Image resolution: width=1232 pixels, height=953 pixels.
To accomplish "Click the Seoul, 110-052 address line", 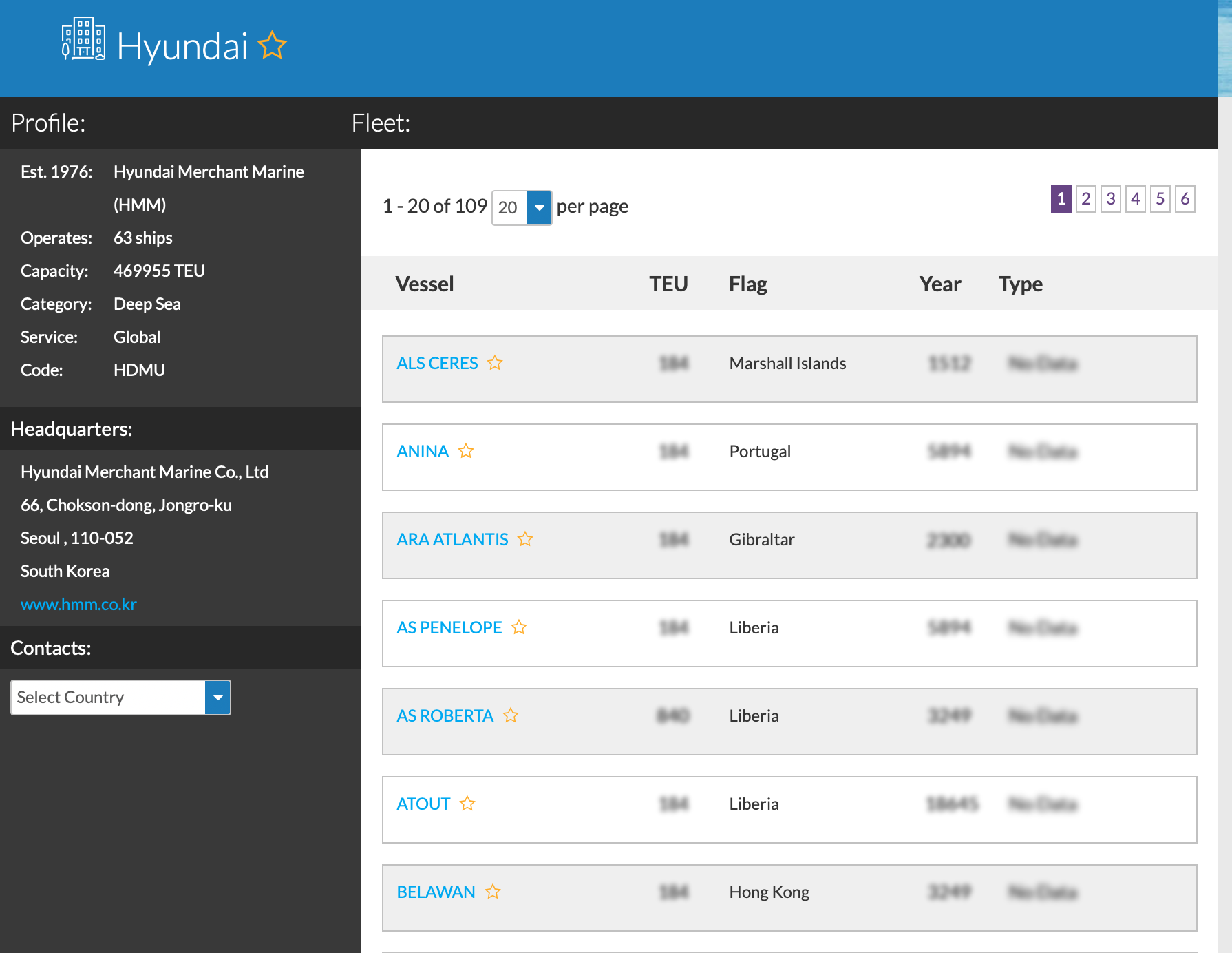I will [x=77, y=538].
